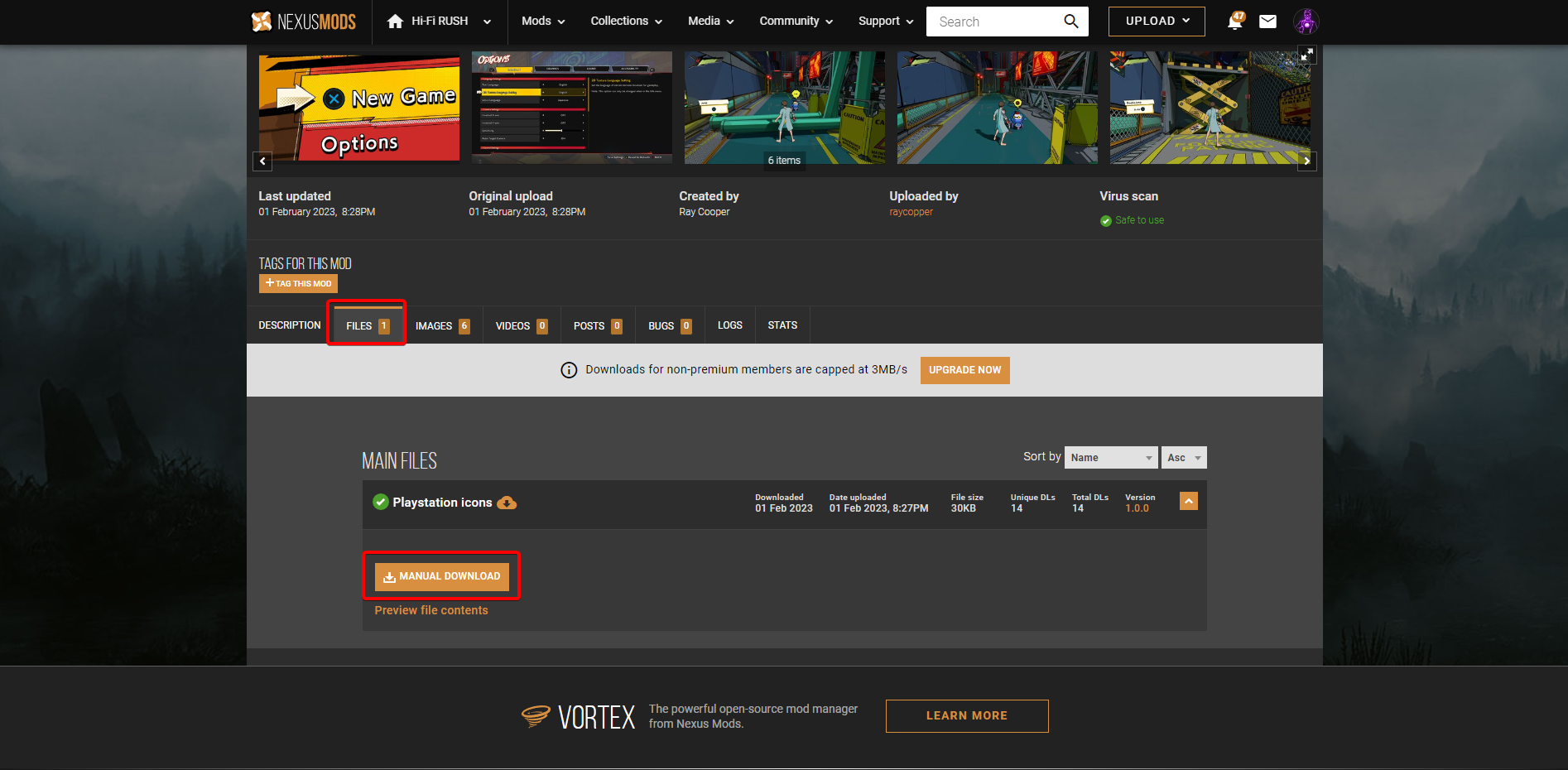This screenshot has height=770, width=1568.
Task: Click the Main Files heading
Action: click(399, 461)
